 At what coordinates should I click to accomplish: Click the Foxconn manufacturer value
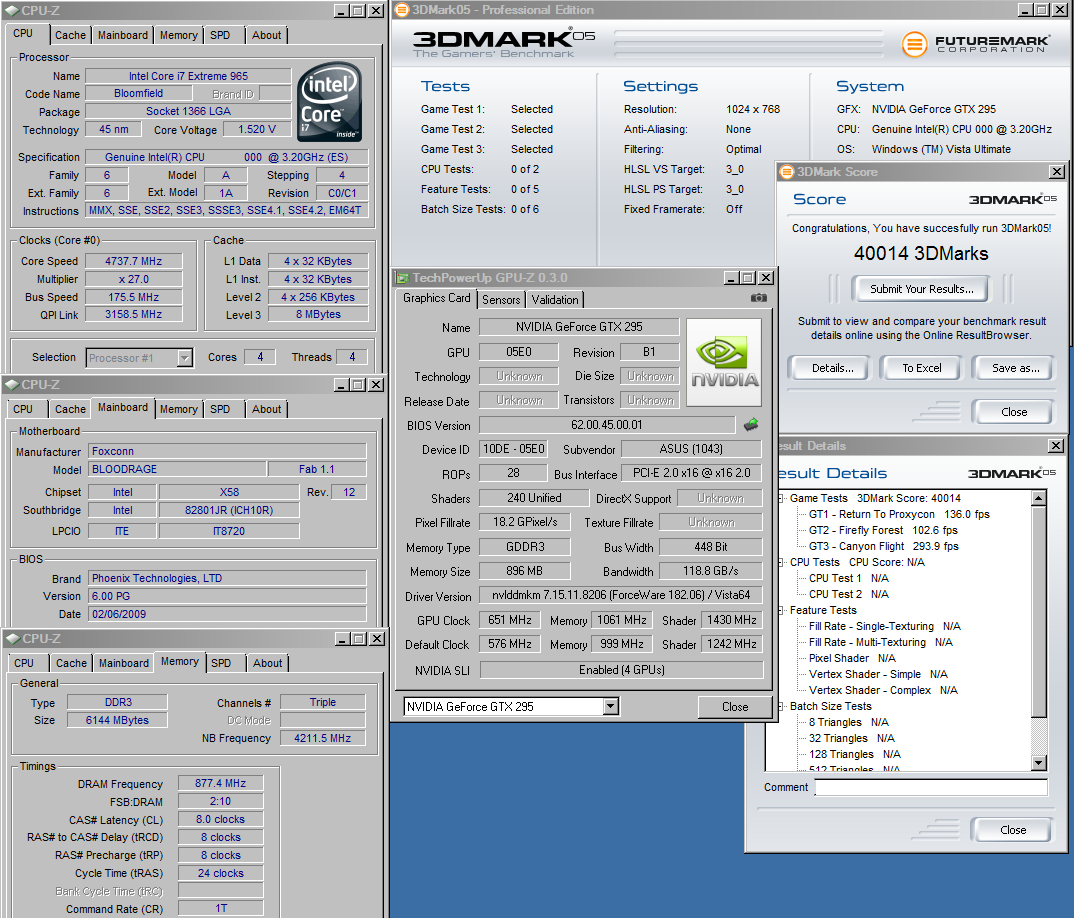click(x=227, y=451)
